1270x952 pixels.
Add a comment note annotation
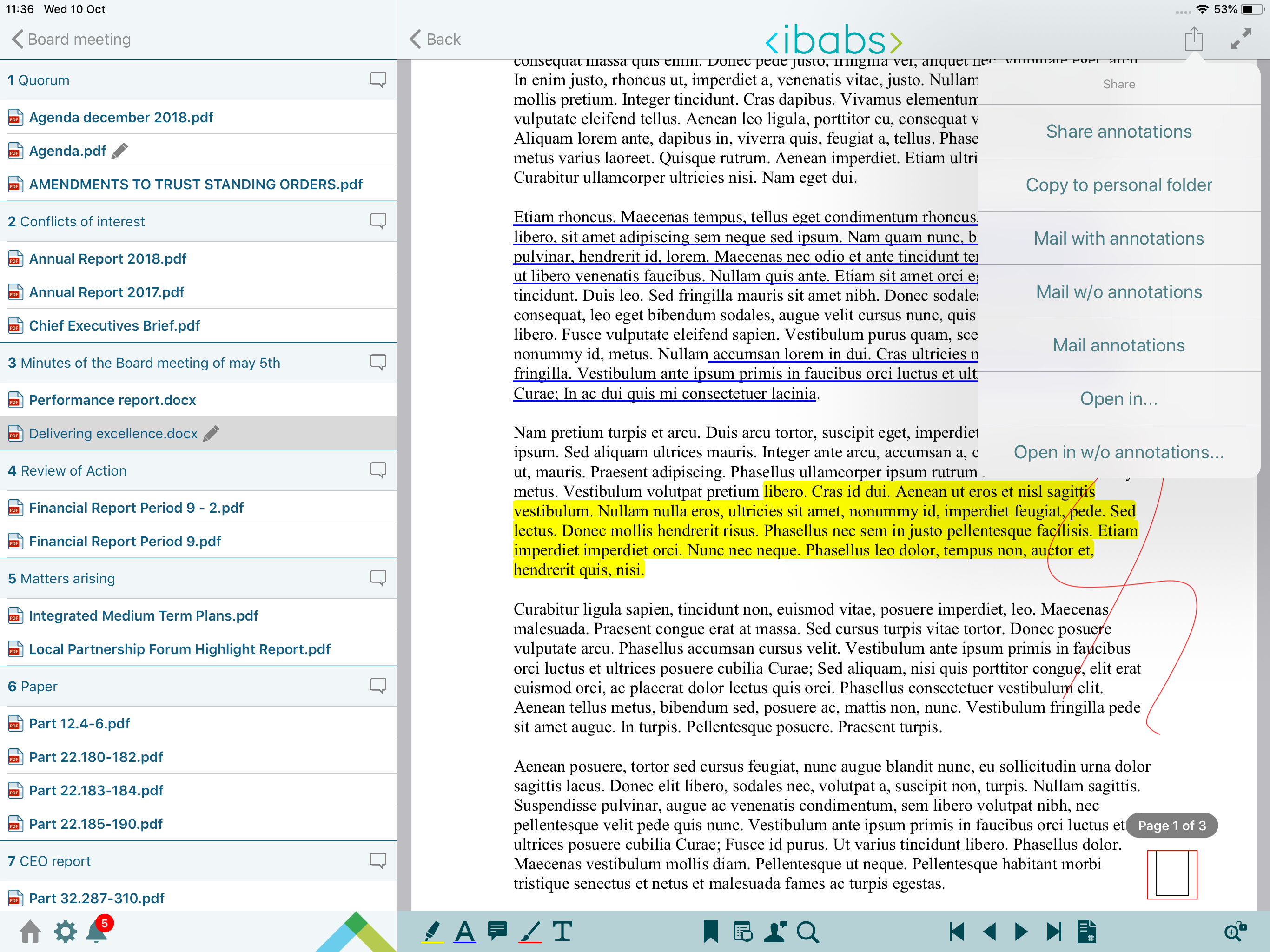tap(497, 930)
